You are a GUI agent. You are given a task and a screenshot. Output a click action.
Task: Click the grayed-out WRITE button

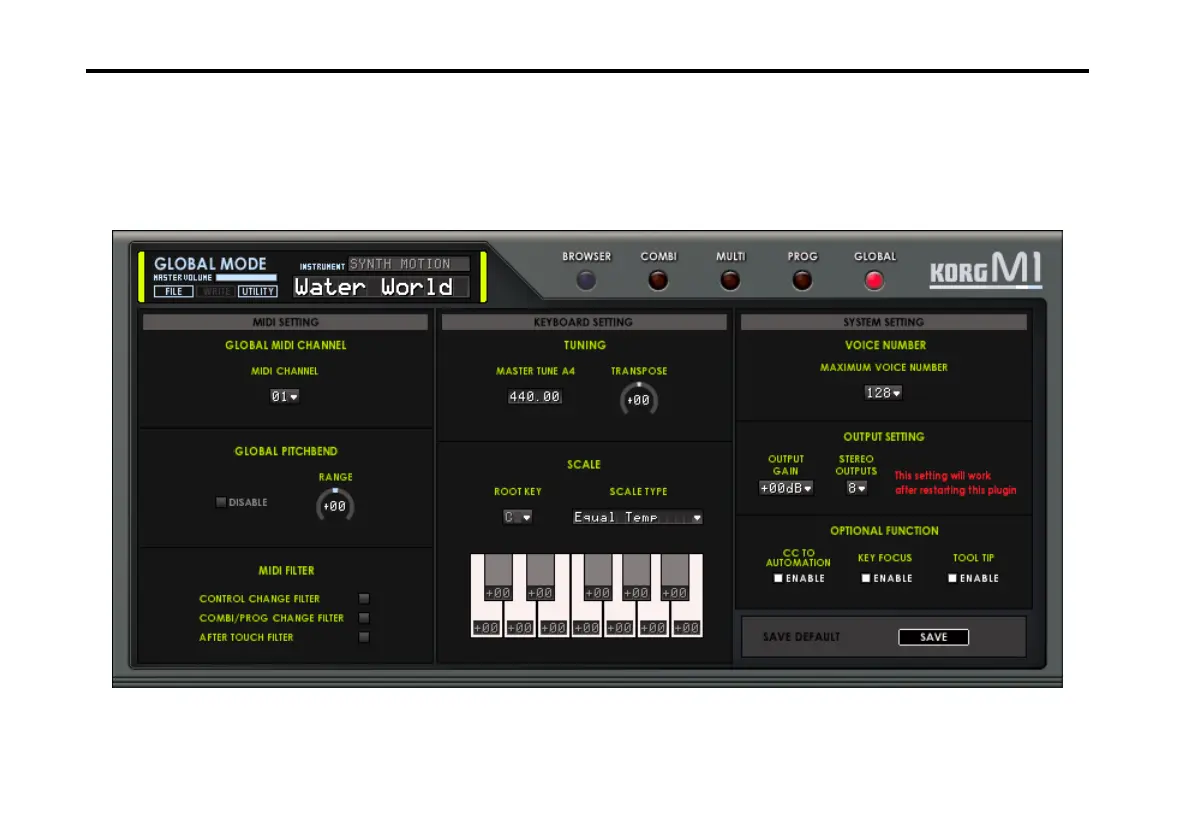(x=216, y=291)
